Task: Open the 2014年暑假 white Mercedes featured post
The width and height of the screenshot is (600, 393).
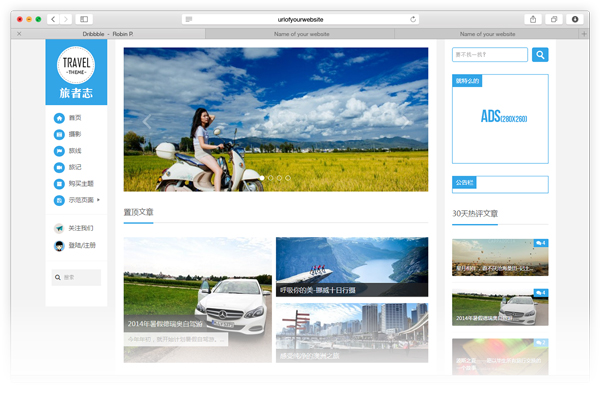Action: 197,300
